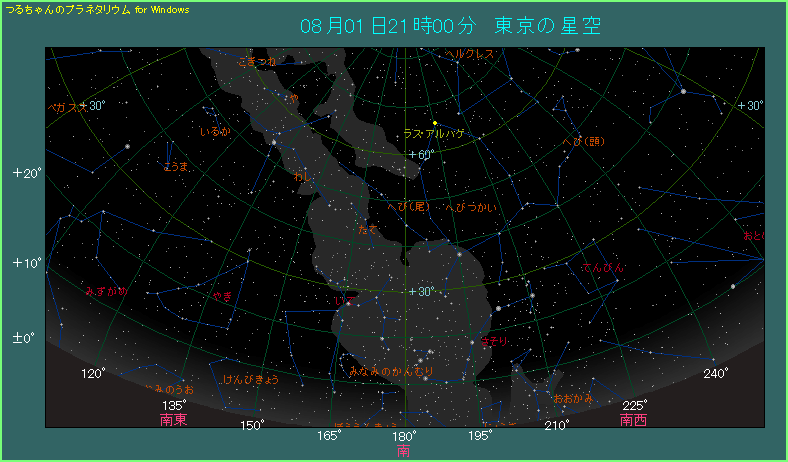Screen dimensions: 788x462
Task: Click the みずがめ constellation label
Action: coord(106,291)
